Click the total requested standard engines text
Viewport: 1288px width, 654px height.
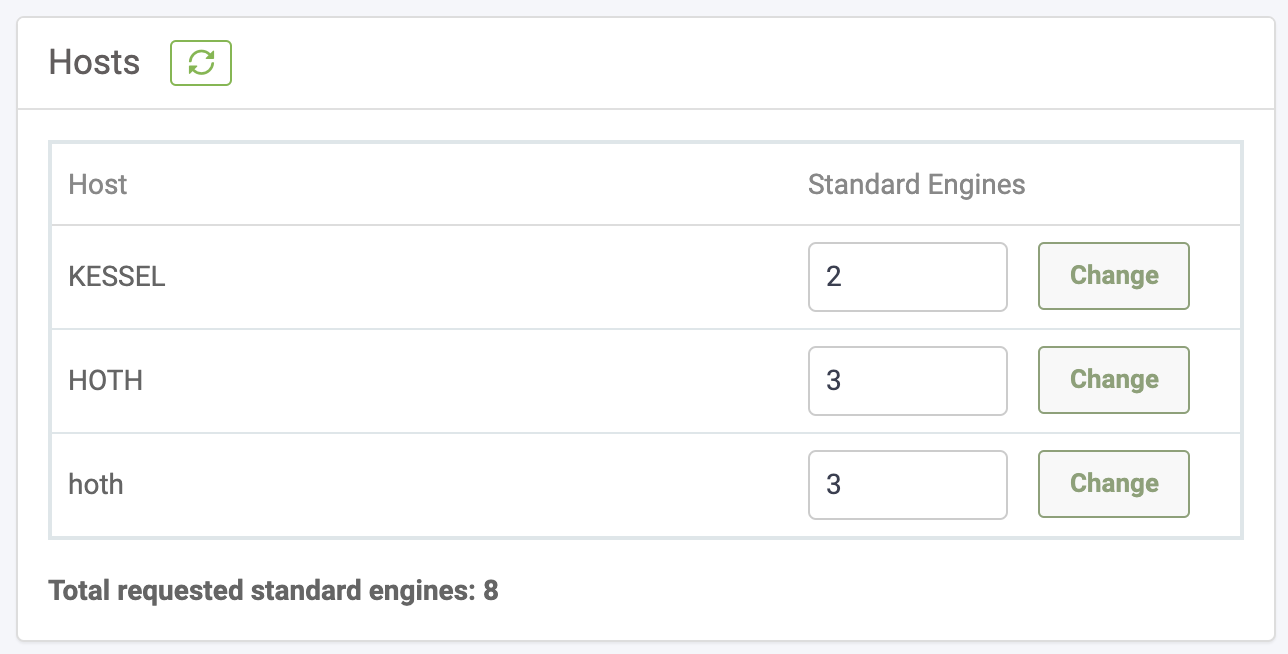click(273, 590)
